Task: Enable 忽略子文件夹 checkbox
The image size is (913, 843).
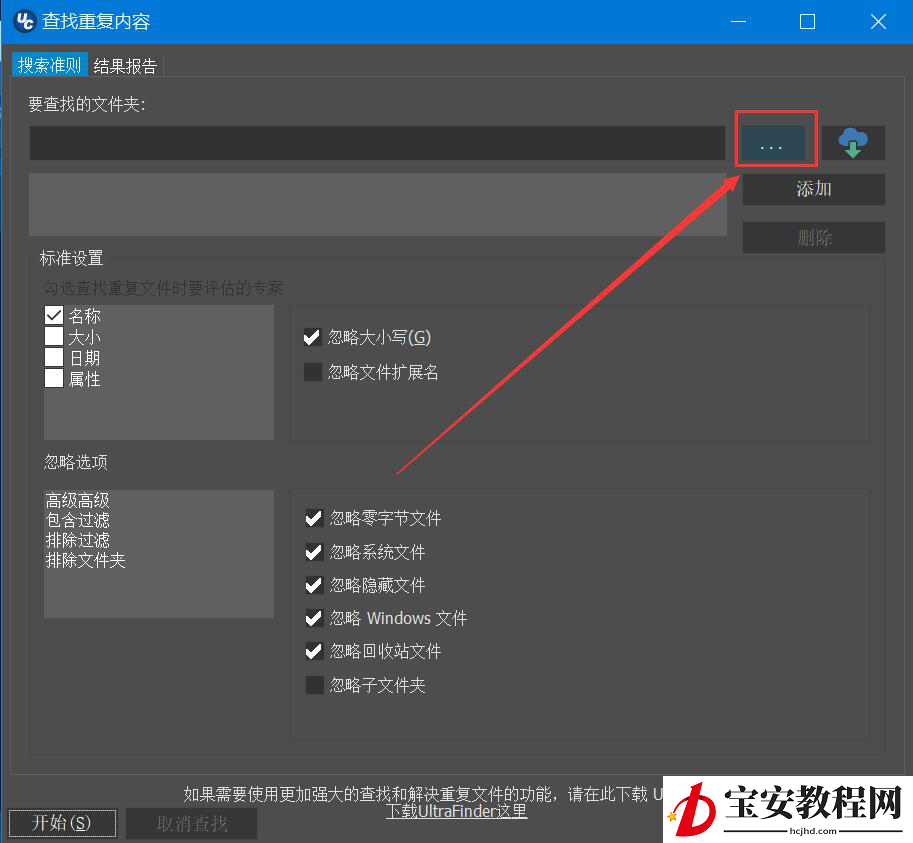Action: point(315,685)
